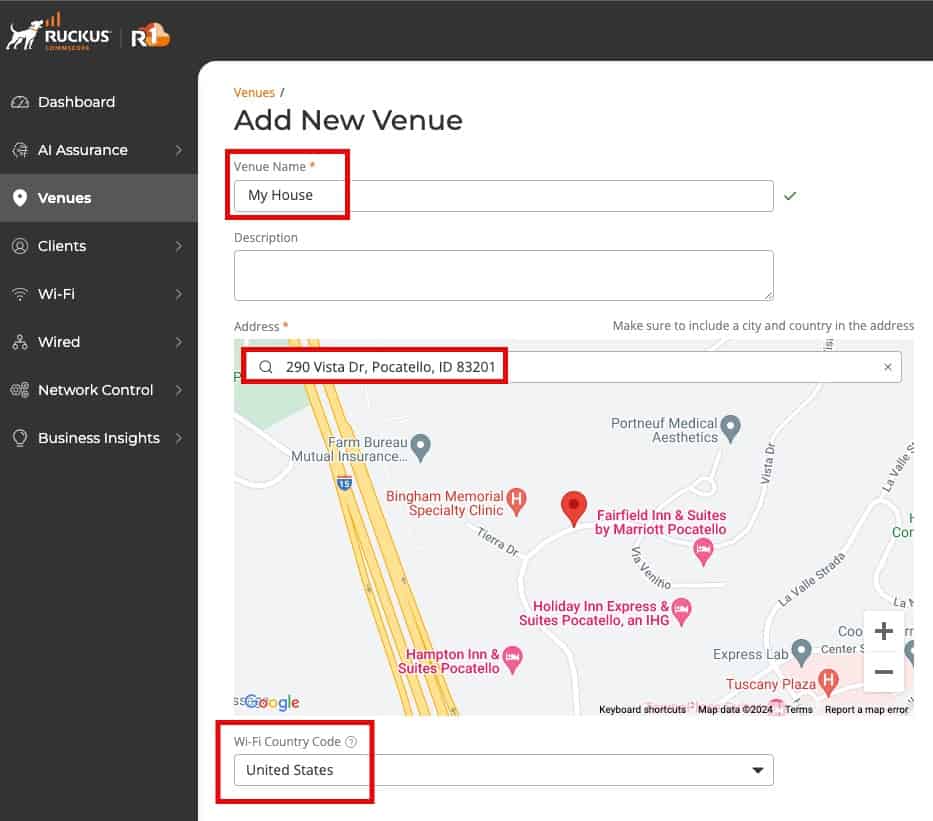Click into the Venue Name field

(x=503, y=196)
